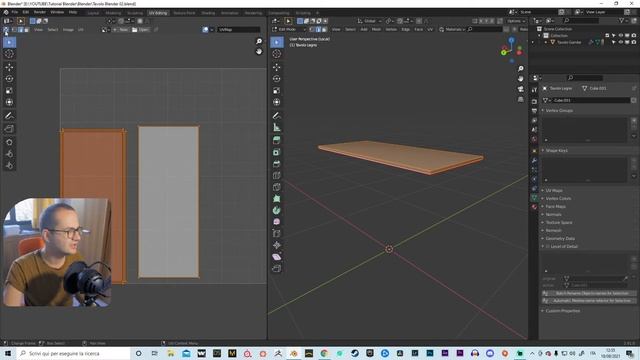Toggle visibility eye for Collection
This screenshot has height=360, width=640.
click(x=620, y=36)
